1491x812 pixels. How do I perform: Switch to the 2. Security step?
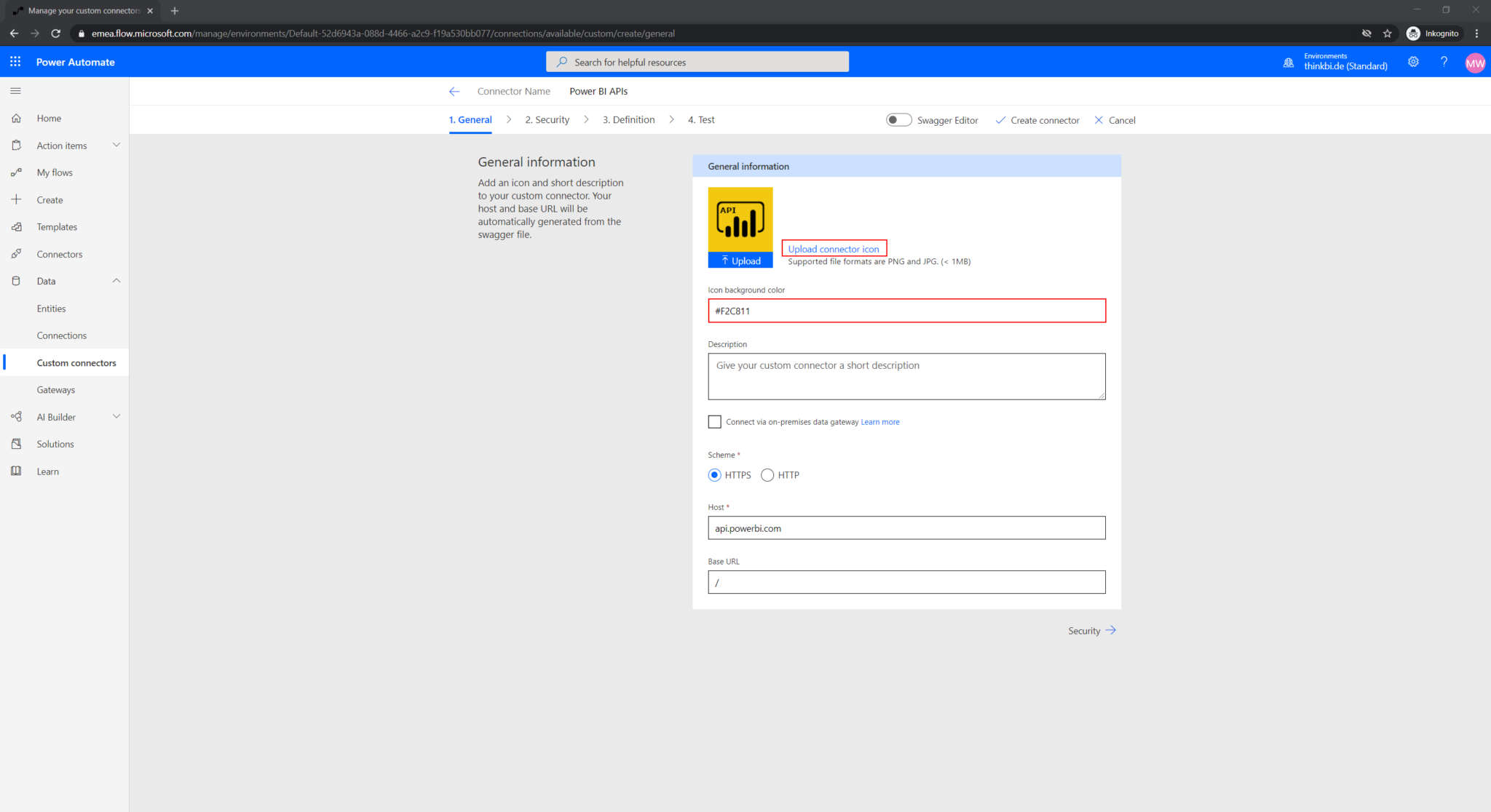click(x=547, y=119)
